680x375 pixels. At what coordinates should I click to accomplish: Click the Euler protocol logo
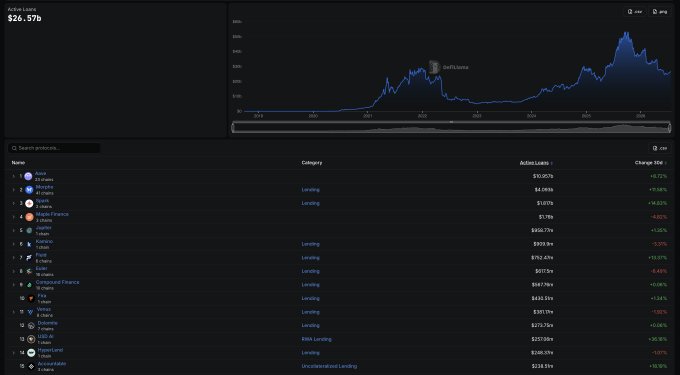point(29,271)
